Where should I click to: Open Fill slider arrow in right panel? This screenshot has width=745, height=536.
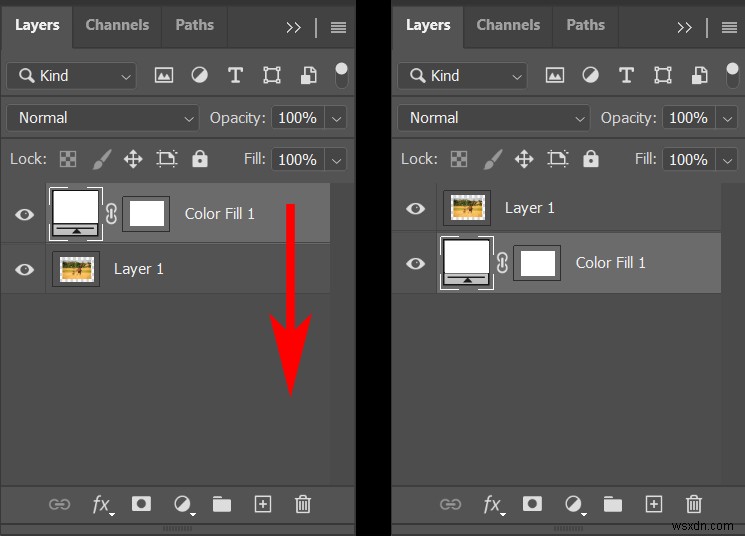point(727,160)
